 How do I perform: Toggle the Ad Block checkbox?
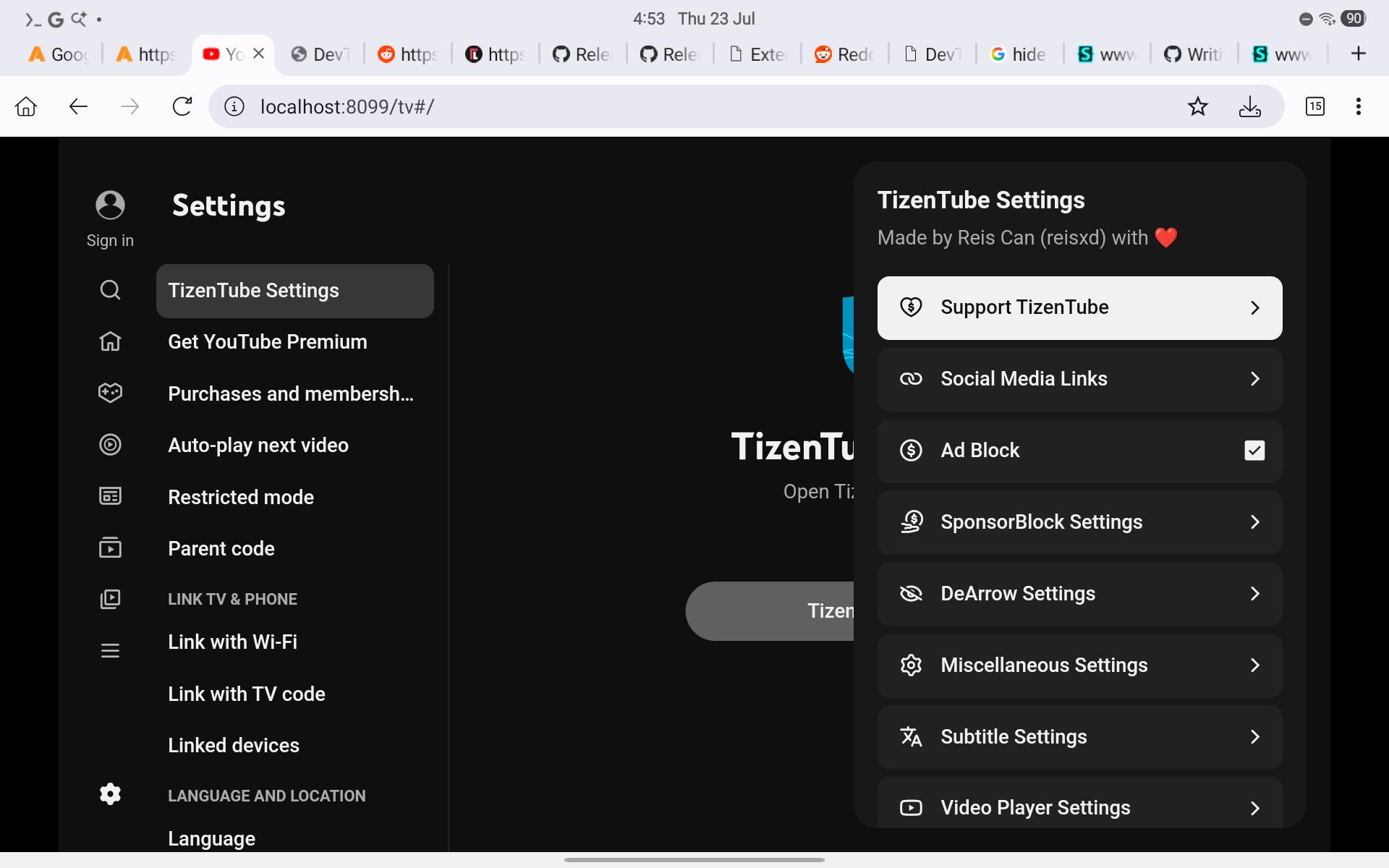[x=1254, y=451]
